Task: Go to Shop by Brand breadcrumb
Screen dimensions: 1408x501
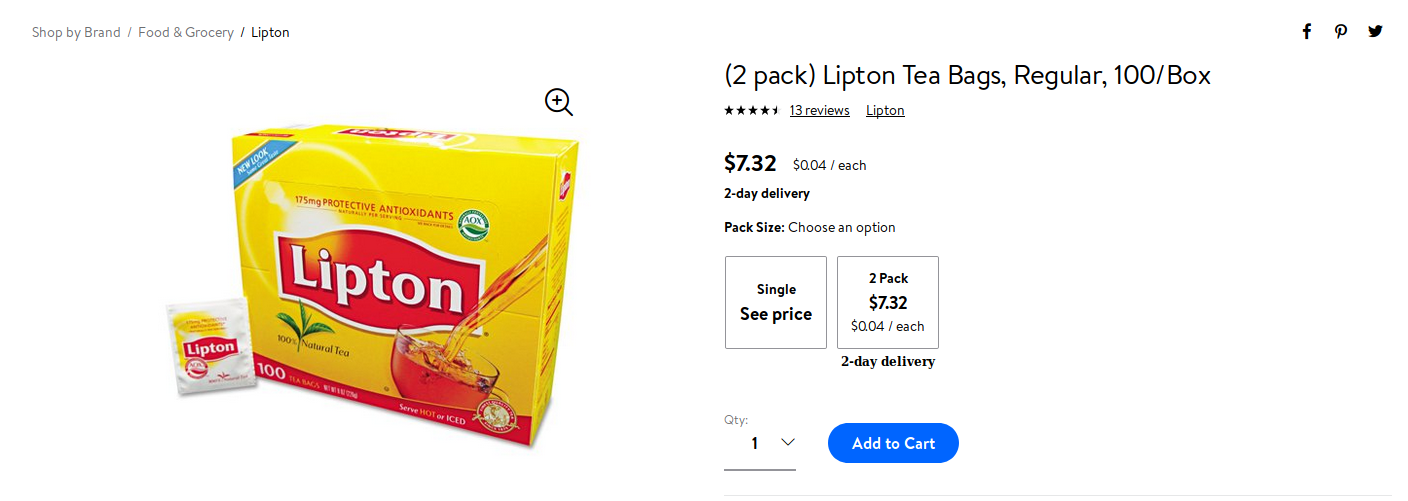Action: 76,32
